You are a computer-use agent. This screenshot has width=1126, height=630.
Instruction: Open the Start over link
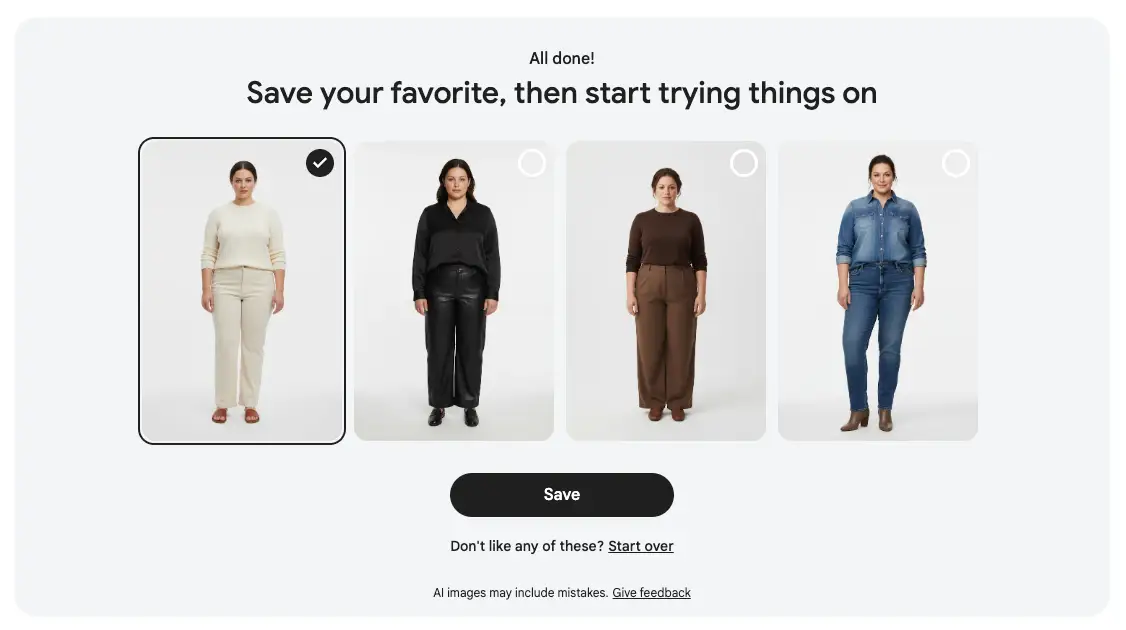[641, 546]
